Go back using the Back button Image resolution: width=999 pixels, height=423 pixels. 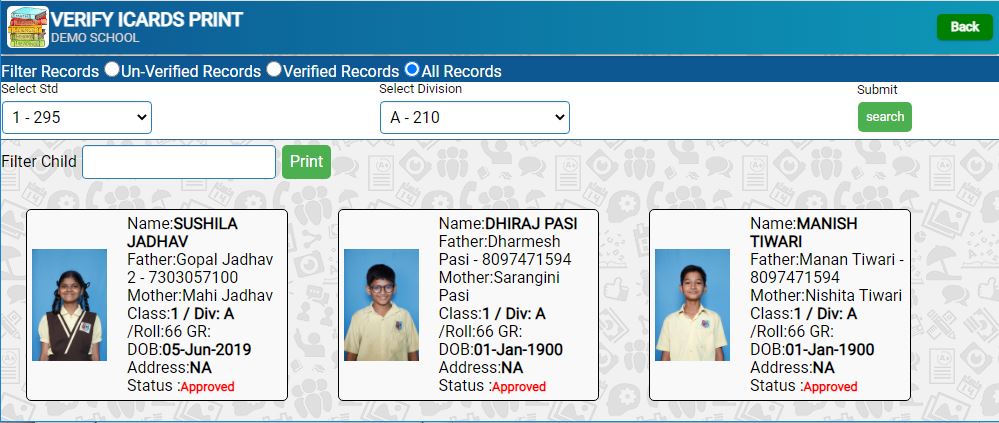(x=965, y=27)
